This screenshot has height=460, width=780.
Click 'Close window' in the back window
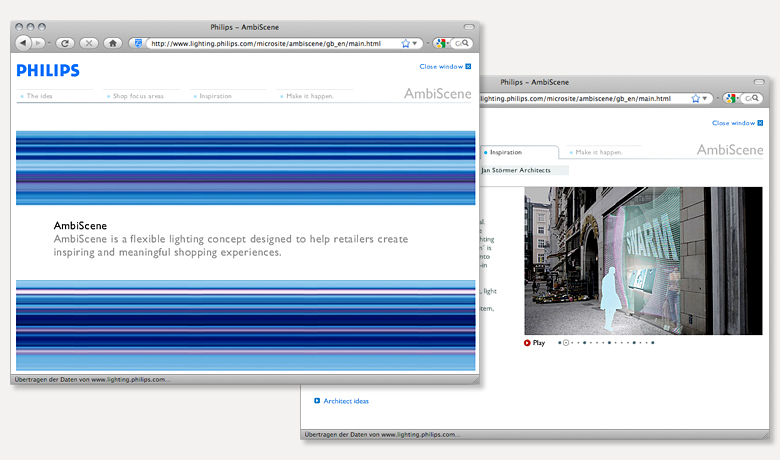coord(737,123)
